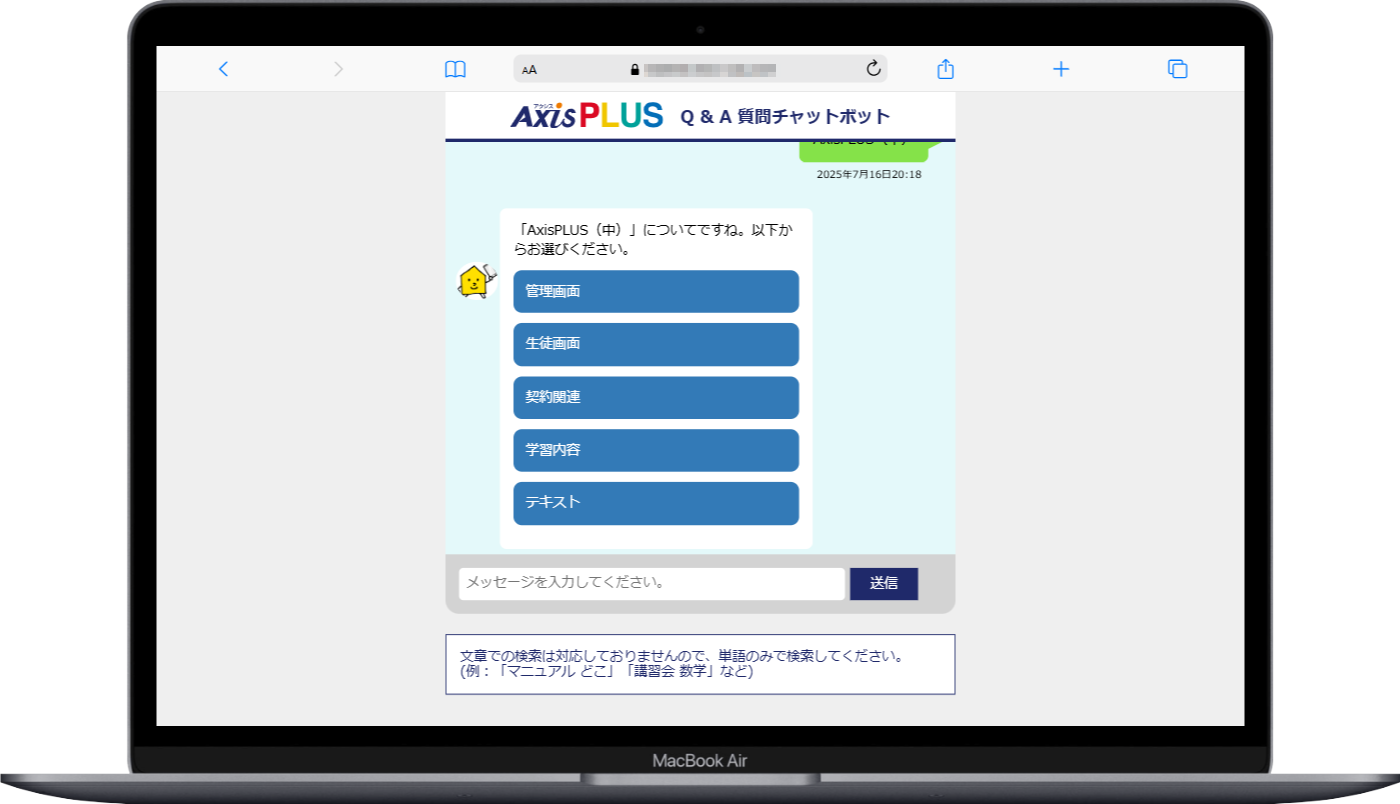Go back with the browser back arrow
Viewport: 1400px width, 804px height.
tap(223, 69)
